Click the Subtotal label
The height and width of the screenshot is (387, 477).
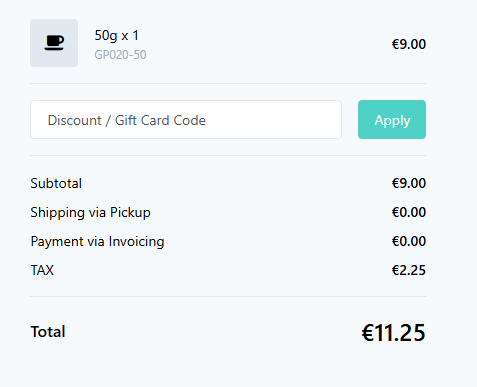point(56,183)
